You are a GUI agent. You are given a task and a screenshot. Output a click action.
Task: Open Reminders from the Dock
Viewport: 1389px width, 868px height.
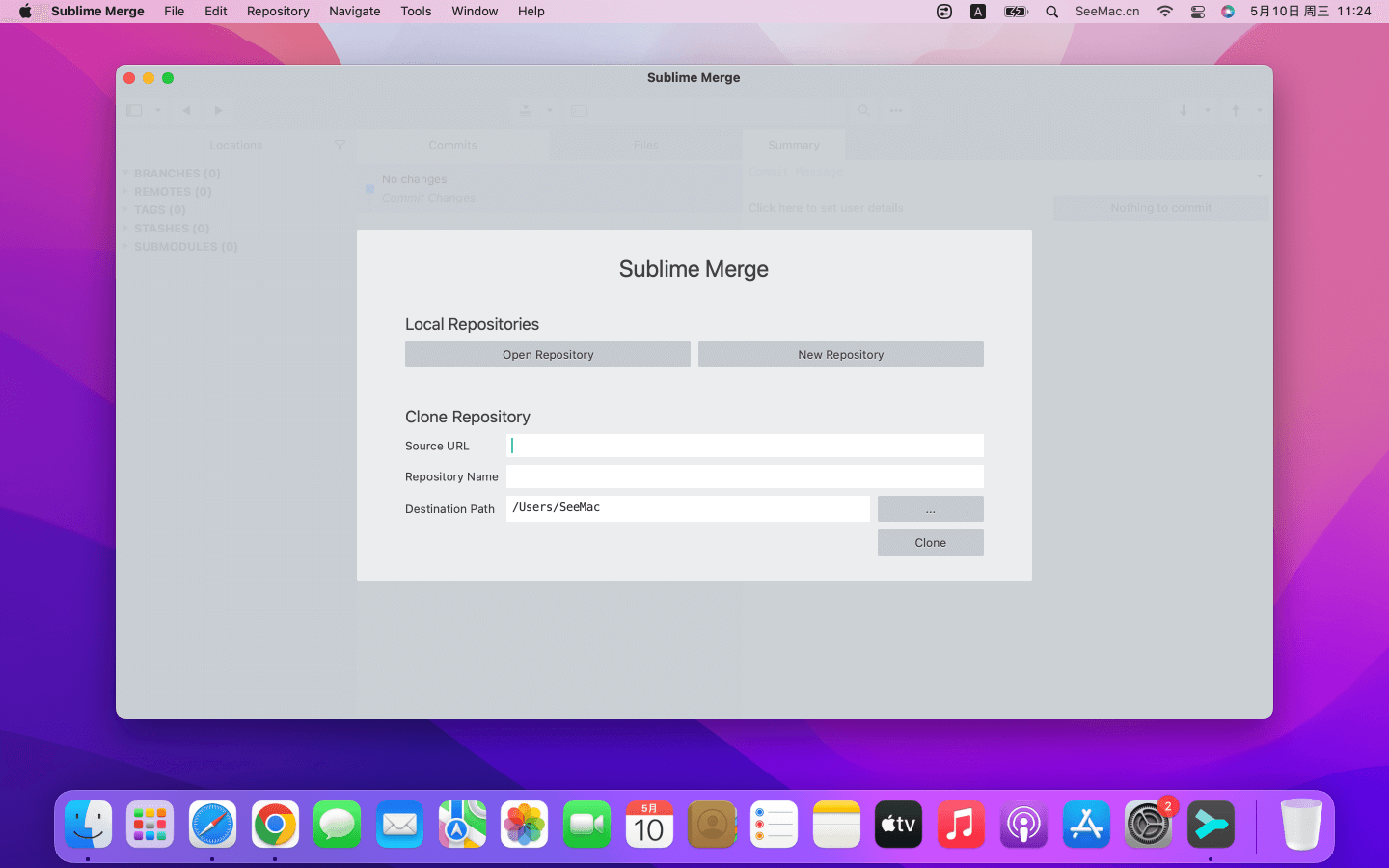774,825
